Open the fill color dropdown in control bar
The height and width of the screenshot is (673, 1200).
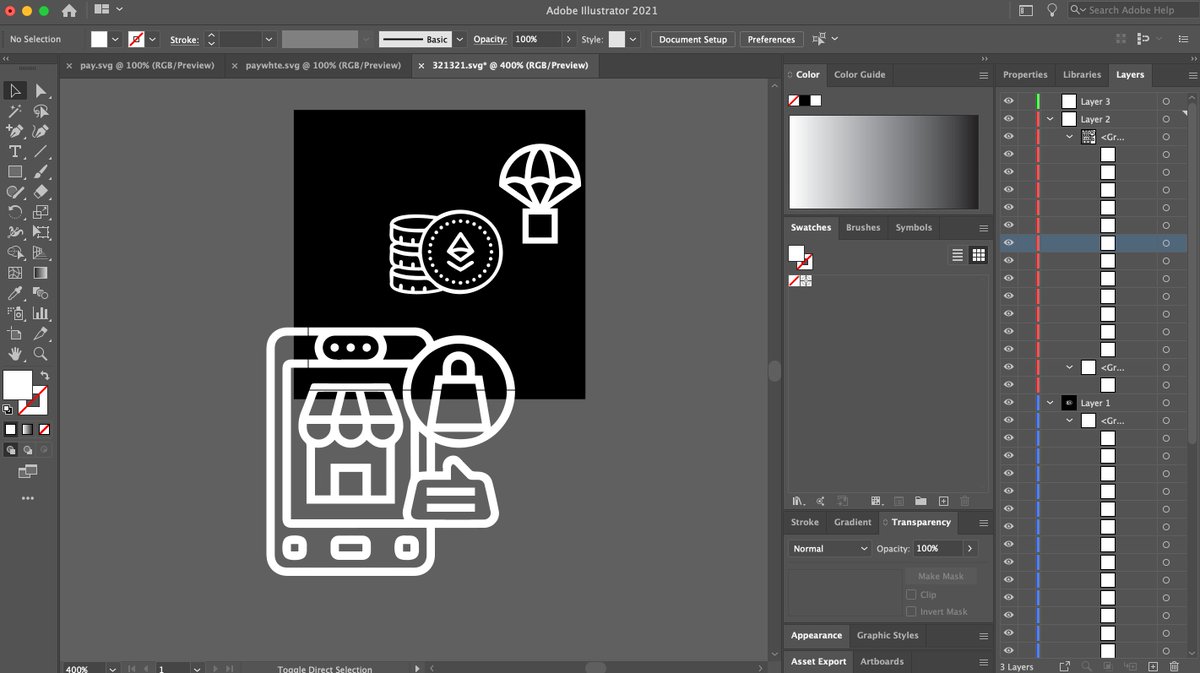(x=115, y=39)
